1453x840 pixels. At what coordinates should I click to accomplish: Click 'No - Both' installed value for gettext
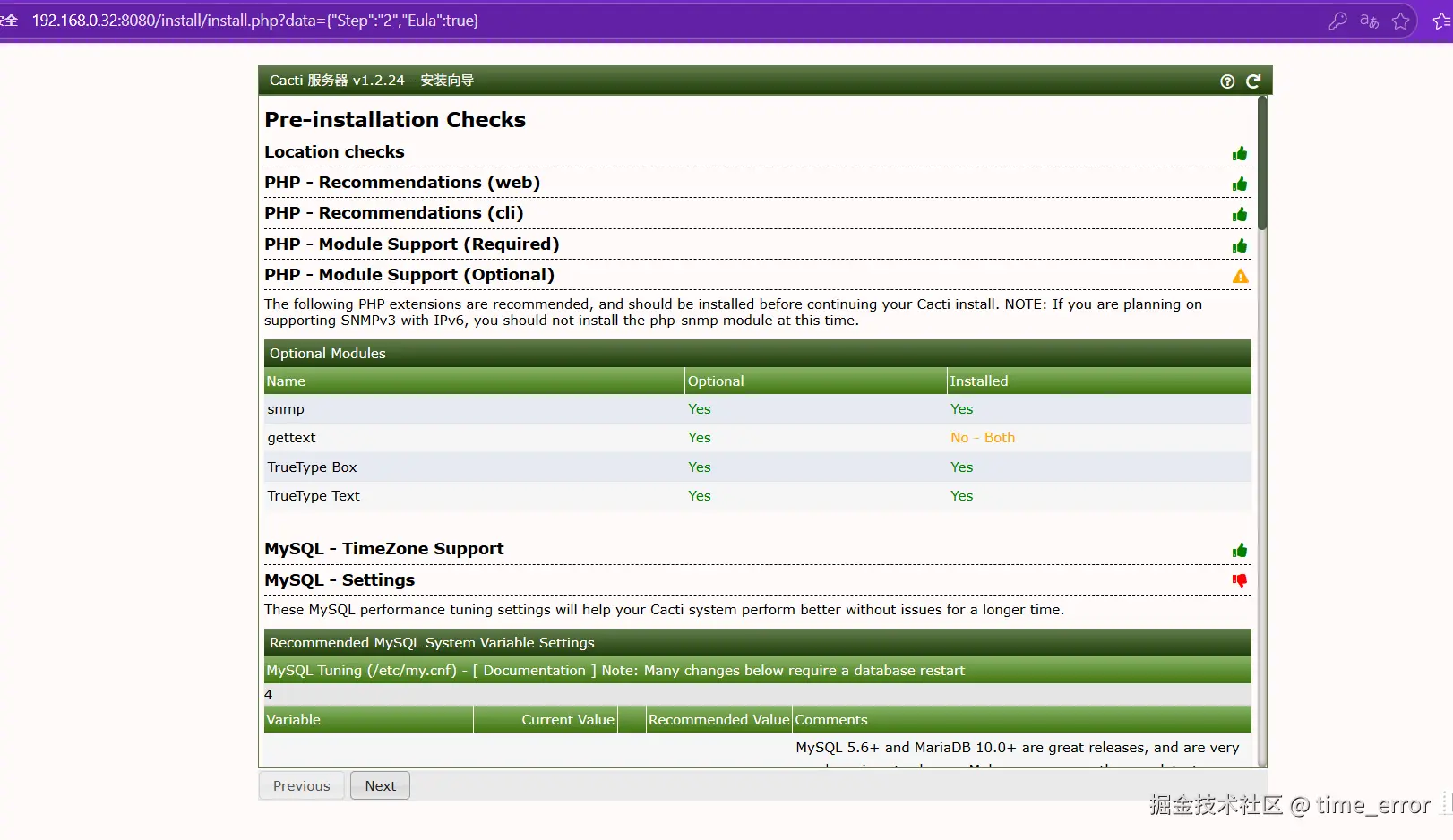(x=983, y=438)
